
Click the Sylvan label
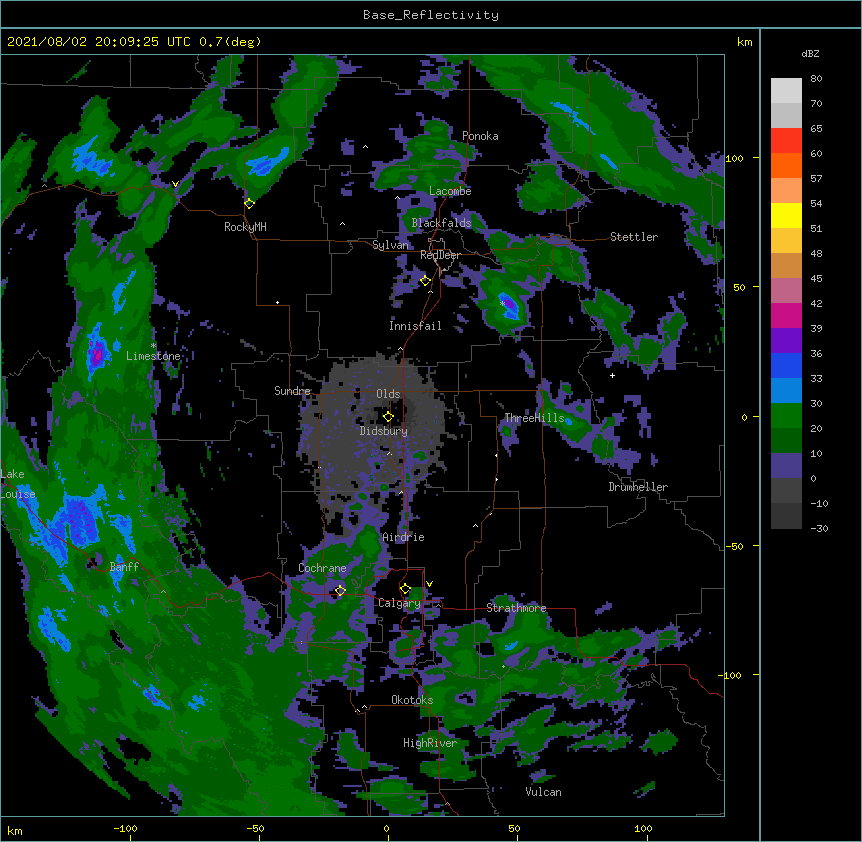(x=390, y=245)
